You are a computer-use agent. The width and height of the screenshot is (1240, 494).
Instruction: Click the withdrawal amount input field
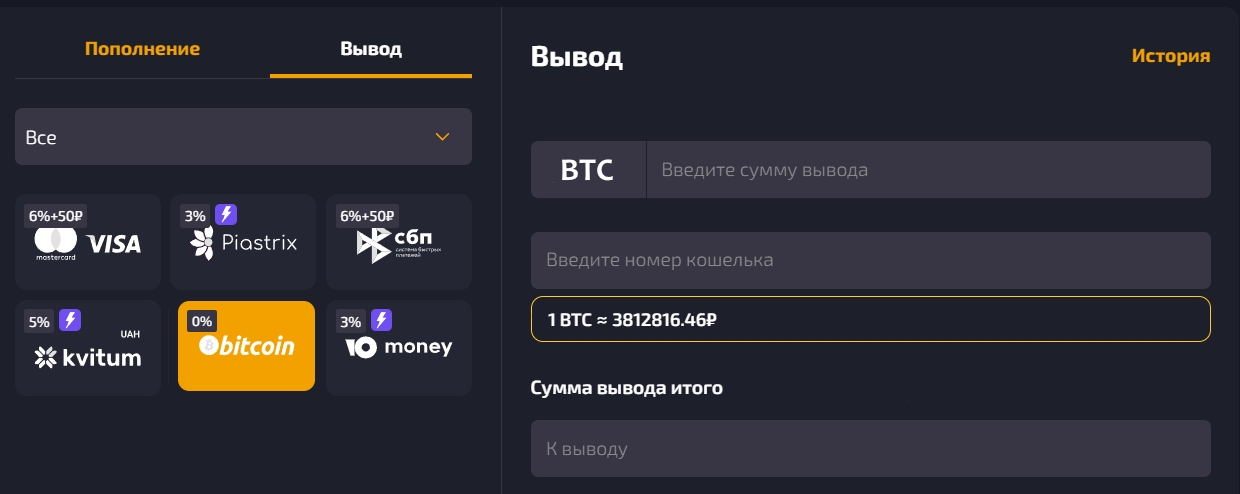pos(928,170)
